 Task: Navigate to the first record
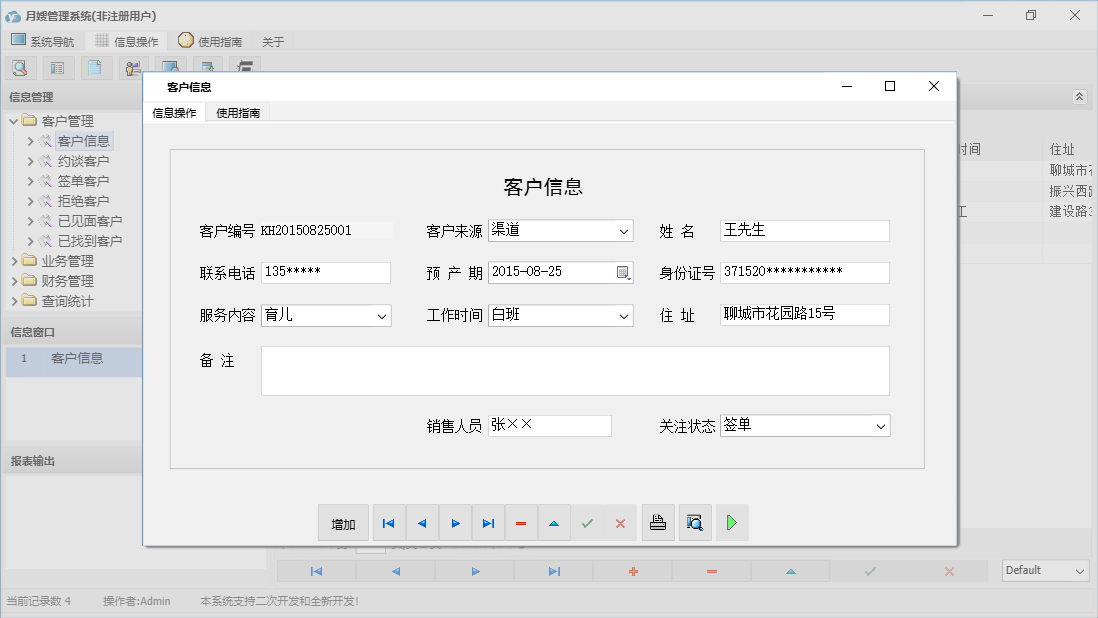click(x=389, y=522)
